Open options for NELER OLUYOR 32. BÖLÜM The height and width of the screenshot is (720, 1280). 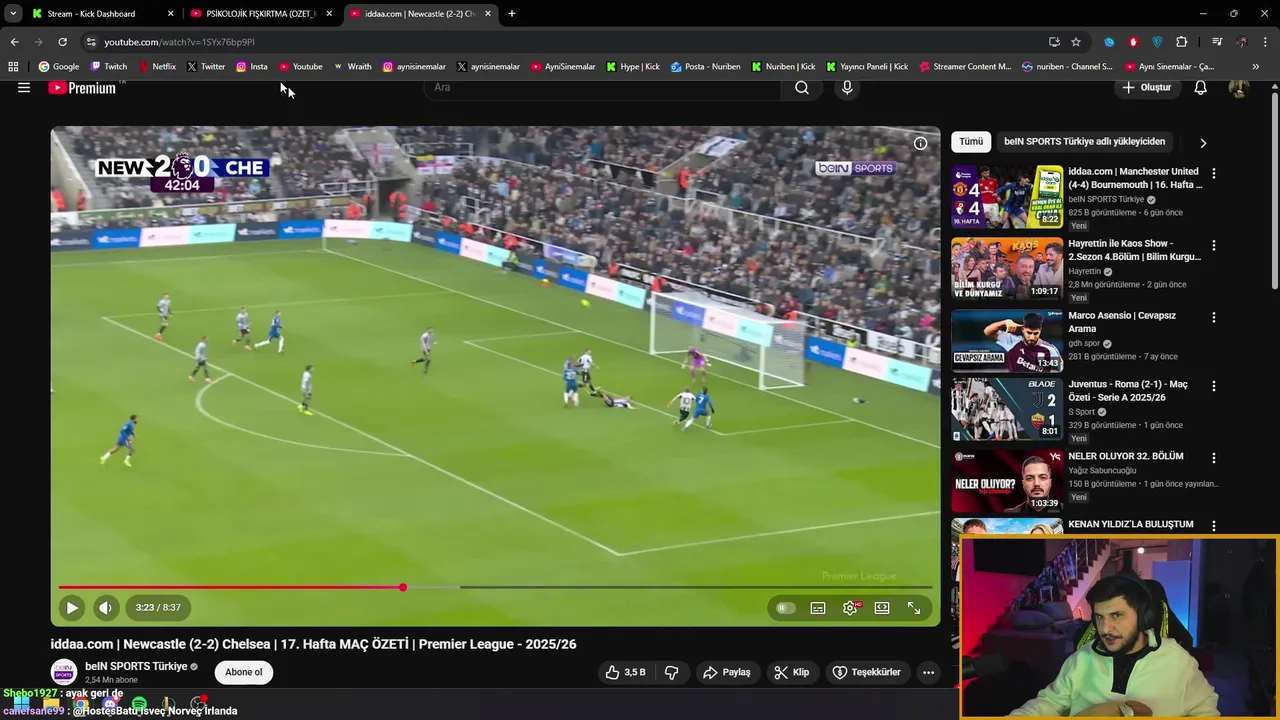coord(1214,458)
